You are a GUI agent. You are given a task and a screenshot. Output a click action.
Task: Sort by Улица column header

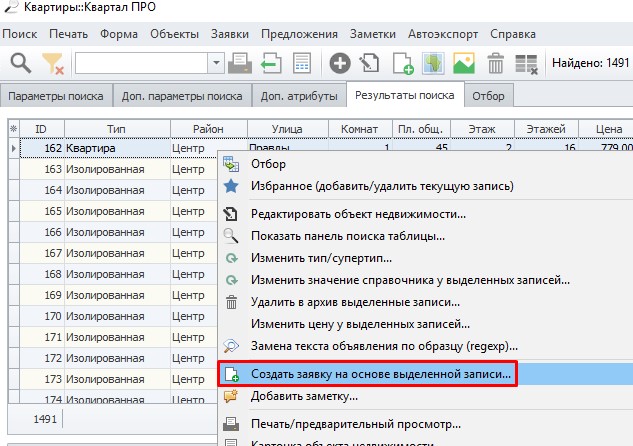point(287,129)
